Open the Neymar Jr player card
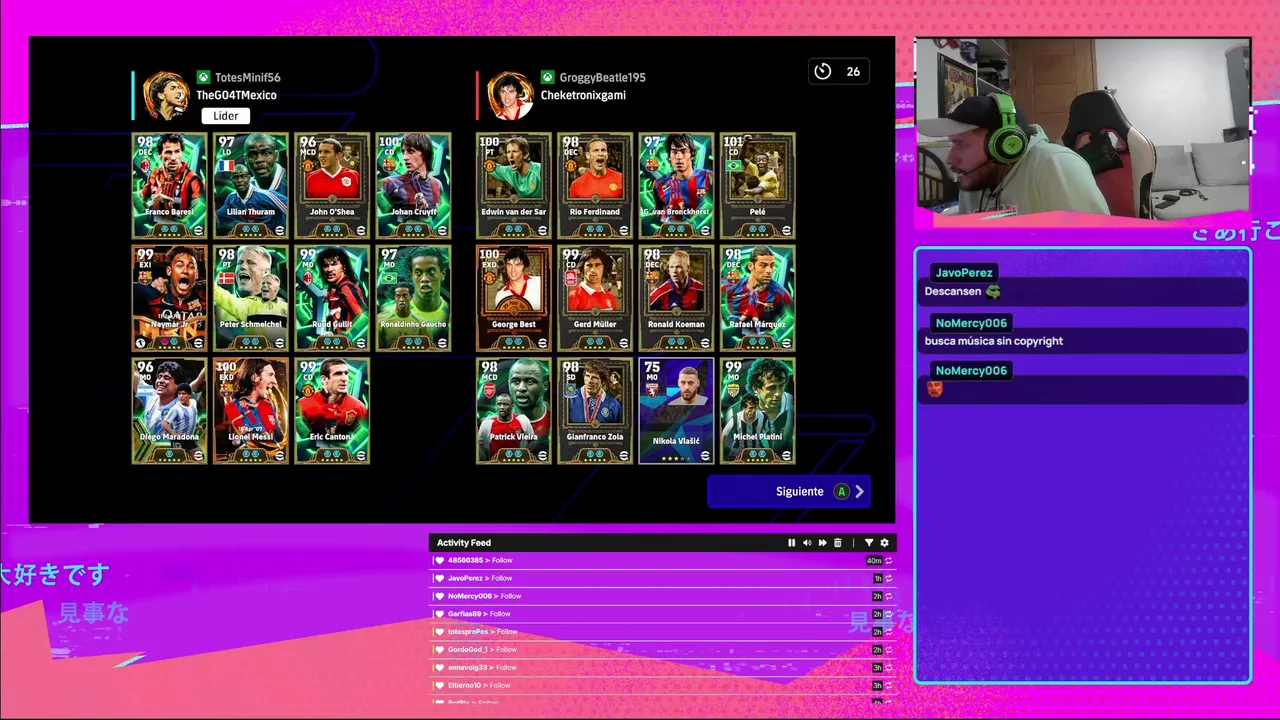This screenshot has width=1280, height=720. tap(169, 298)
